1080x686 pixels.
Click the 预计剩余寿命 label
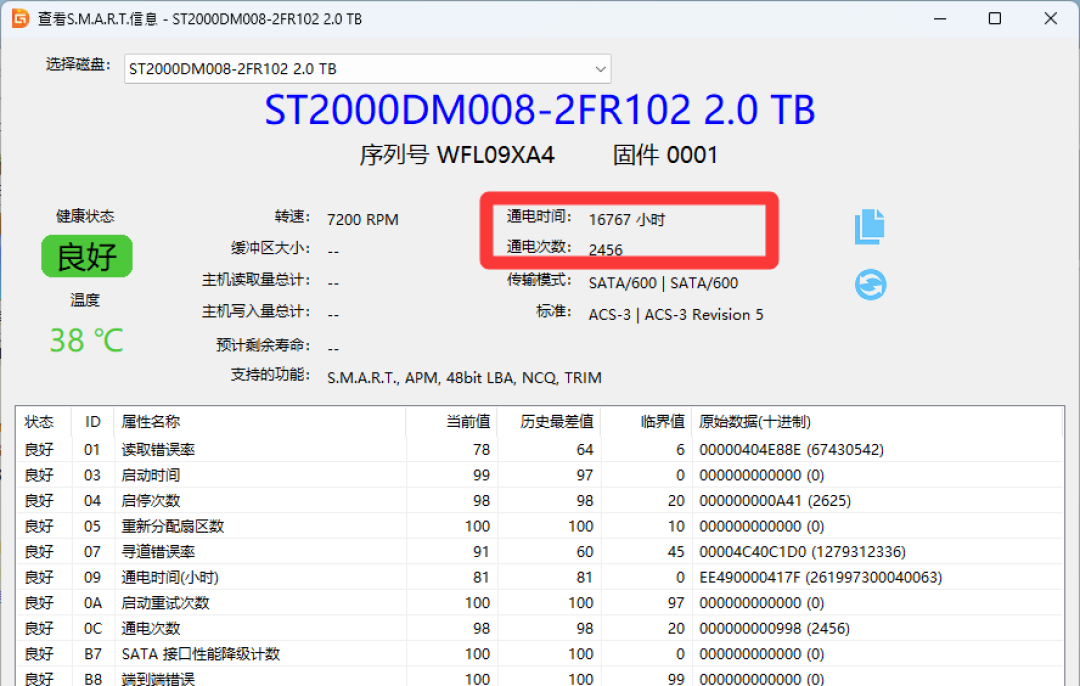click(263, 344)
